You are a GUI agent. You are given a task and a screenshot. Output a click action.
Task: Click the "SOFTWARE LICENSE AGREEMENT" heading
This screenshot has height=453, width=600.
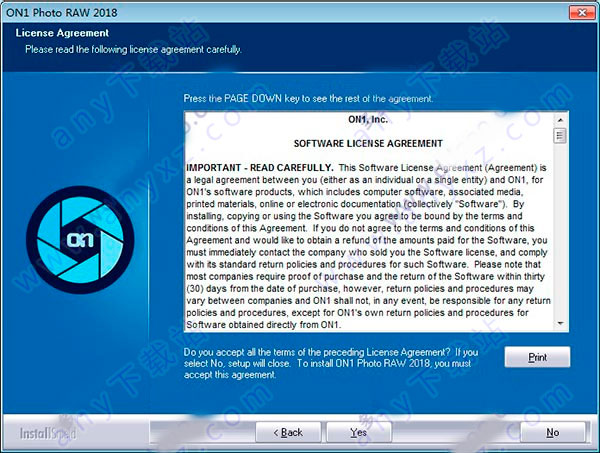tap(368, 143)
